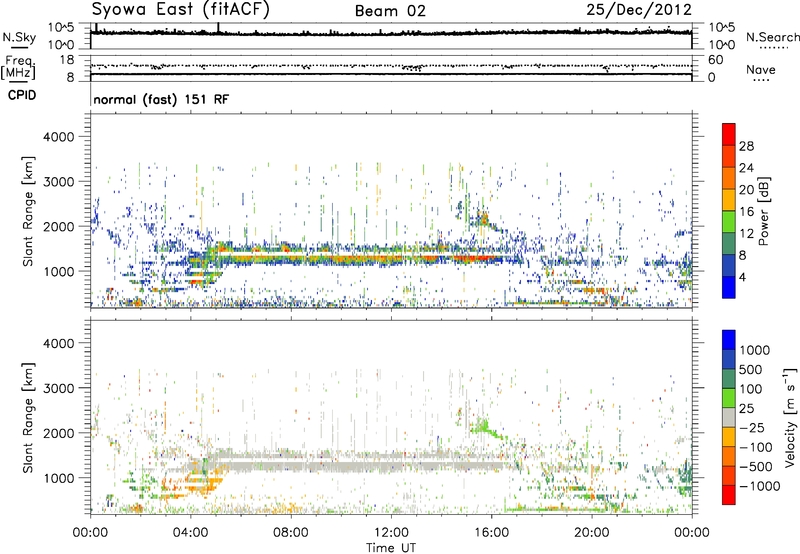Viewport: 800px width, 554px height.
Task: Click the '08:00' time axis label
Action: pyautogui.click(x=291, y=533)
